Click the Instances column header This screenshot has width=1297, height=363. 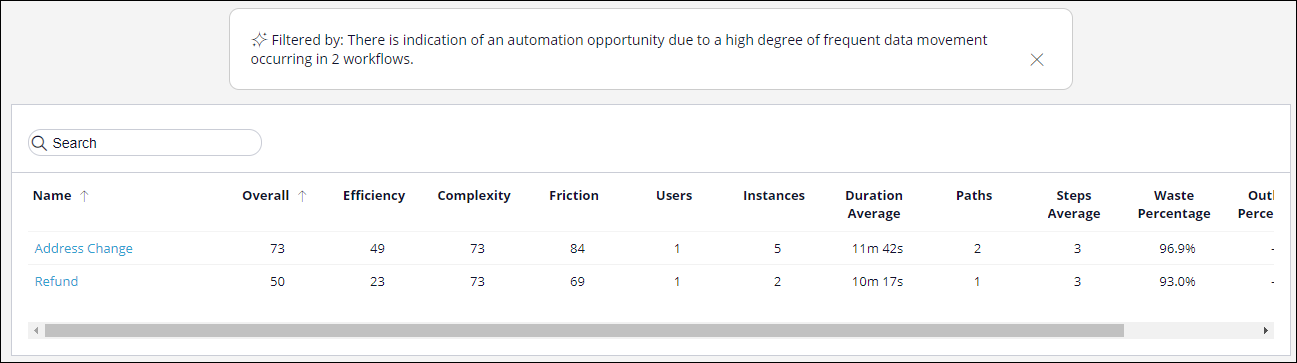click(x=774, y=196)
